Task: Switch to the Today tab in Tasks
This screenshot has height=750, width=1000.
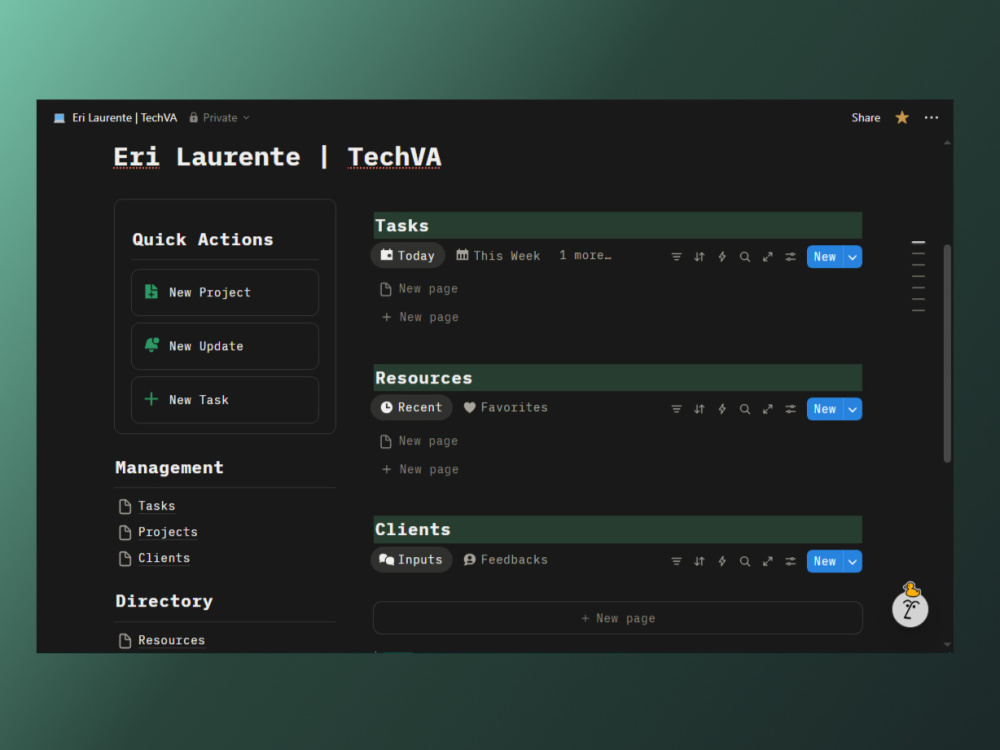Action: point(408,255)
